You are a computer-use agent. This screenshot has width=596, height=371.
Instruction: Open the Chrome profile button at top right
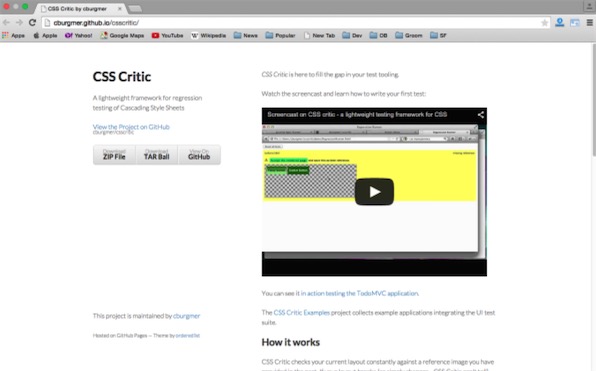589,6
